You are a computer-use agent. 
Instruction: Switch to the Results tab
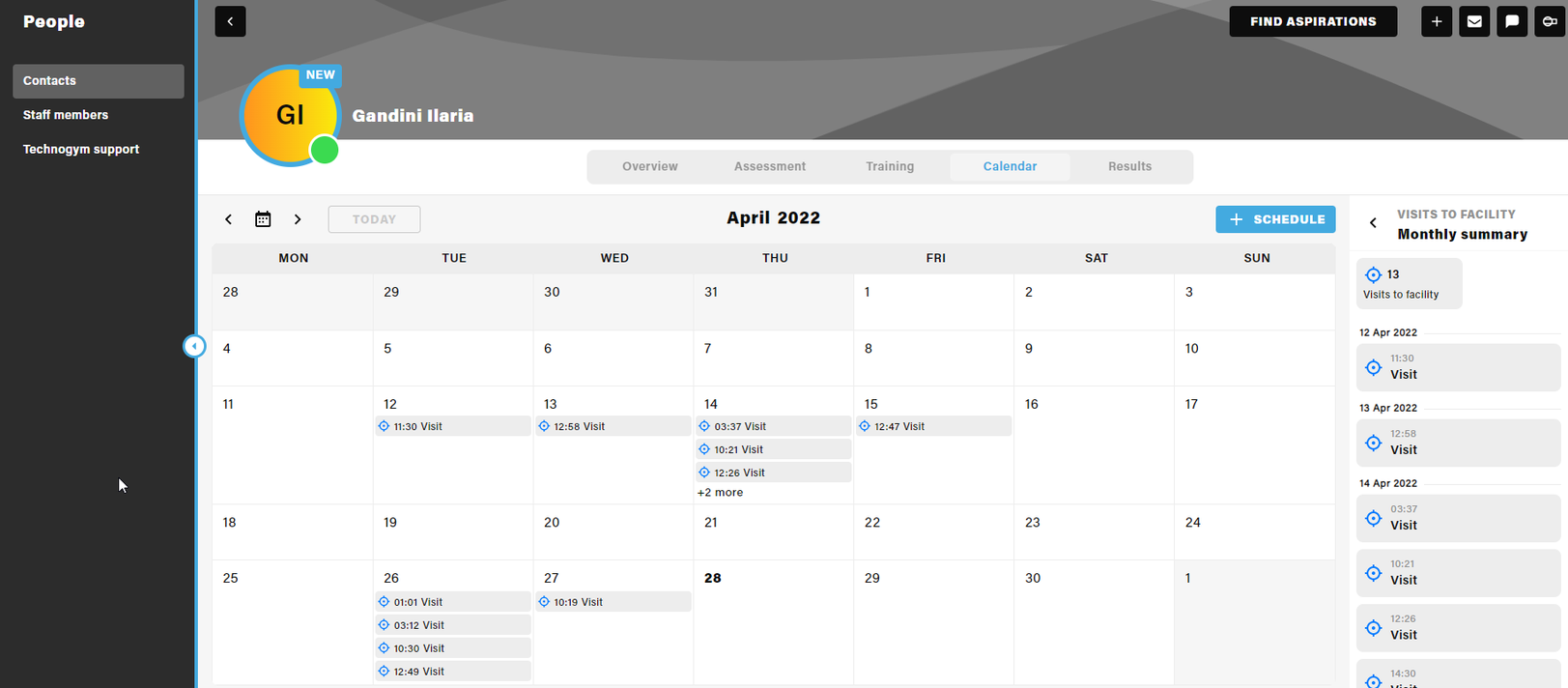[1129, 166]
